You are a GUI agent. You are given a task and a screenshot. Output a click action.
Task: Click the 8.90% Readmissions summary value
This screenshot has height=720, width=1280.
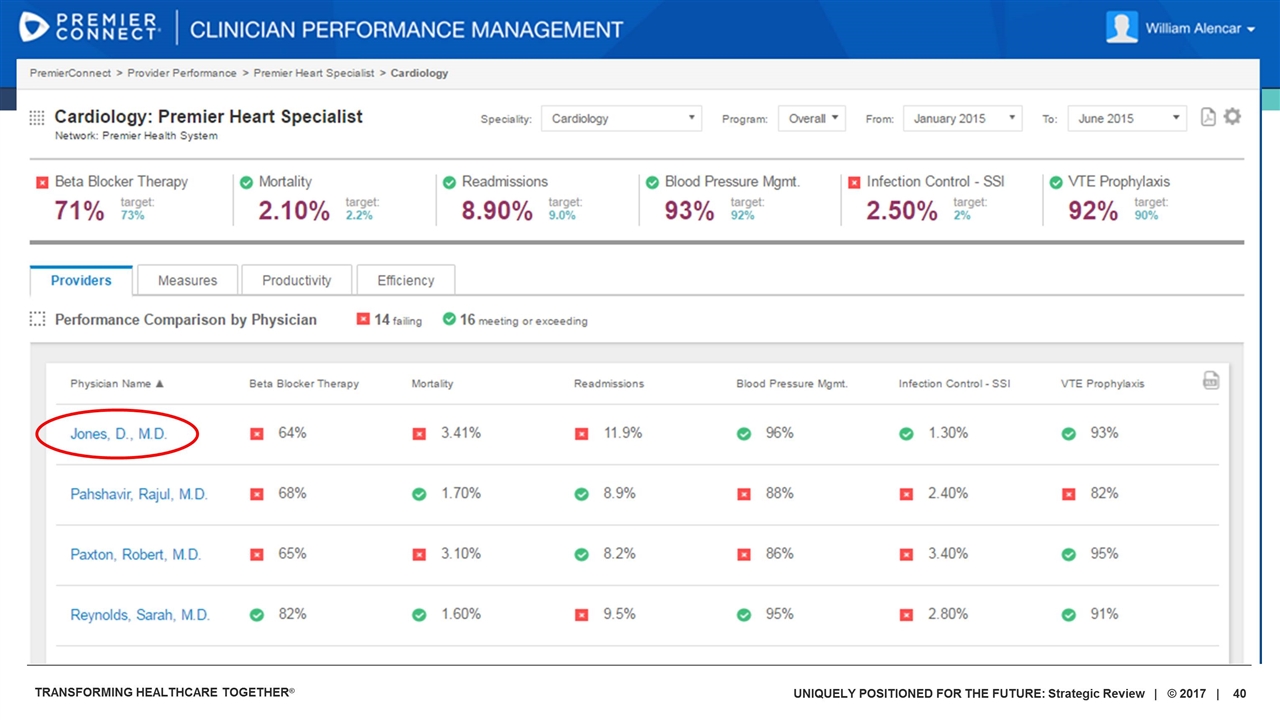click(497, 211)
